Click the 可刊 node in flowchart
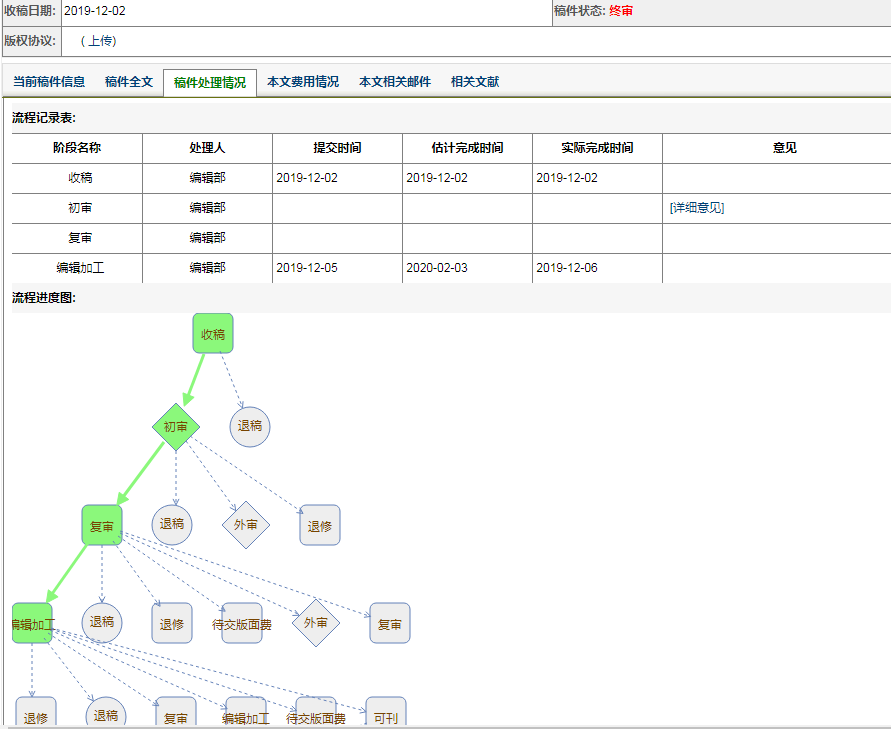This screenshot has height=729, width=891. [x=385, y=717]
